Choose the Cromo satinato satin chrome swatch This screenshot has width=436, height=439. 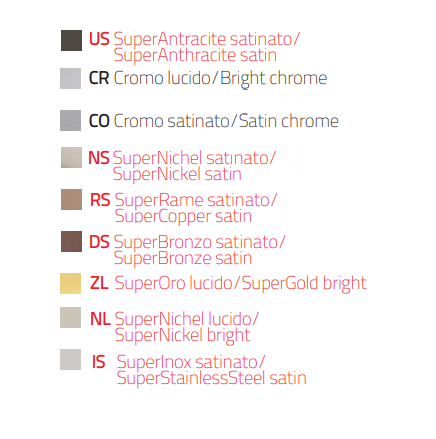(x=70, y=120)
